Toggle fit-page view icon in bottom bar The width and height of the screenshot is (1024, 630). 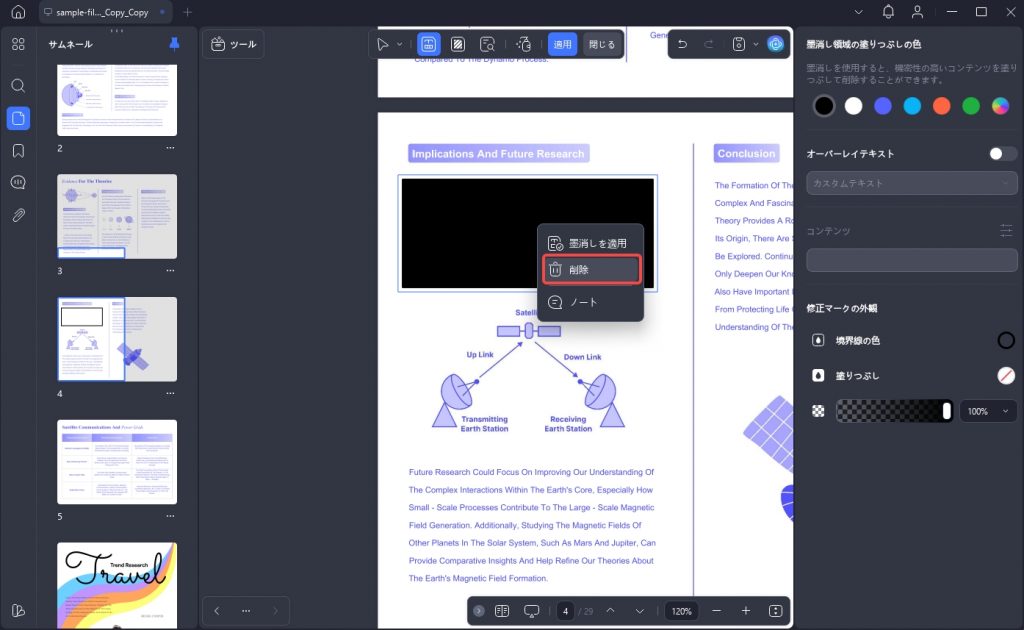(775, 611)
